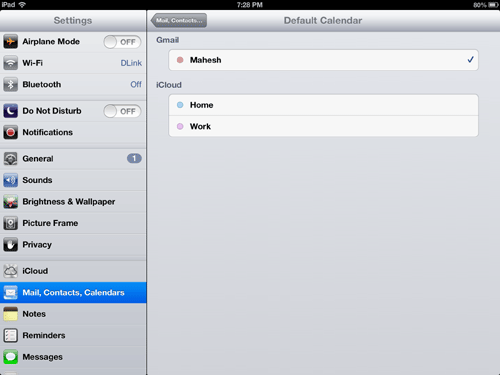Enable the Do Not Disturb switch

pos(122,111)
